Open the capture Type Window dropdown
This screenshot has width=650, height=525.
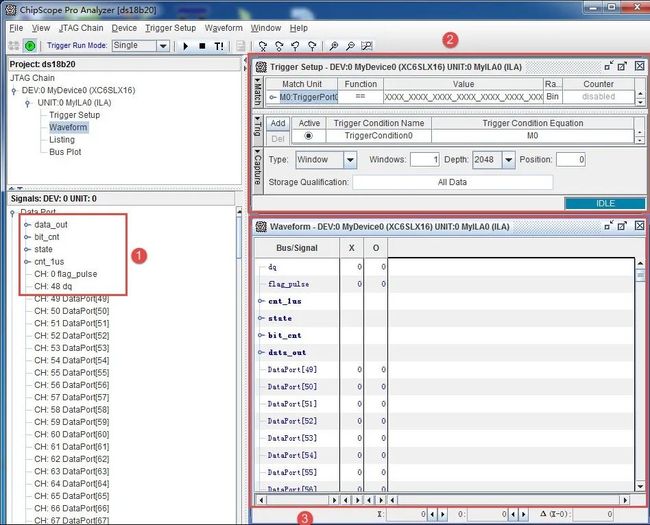350,160
